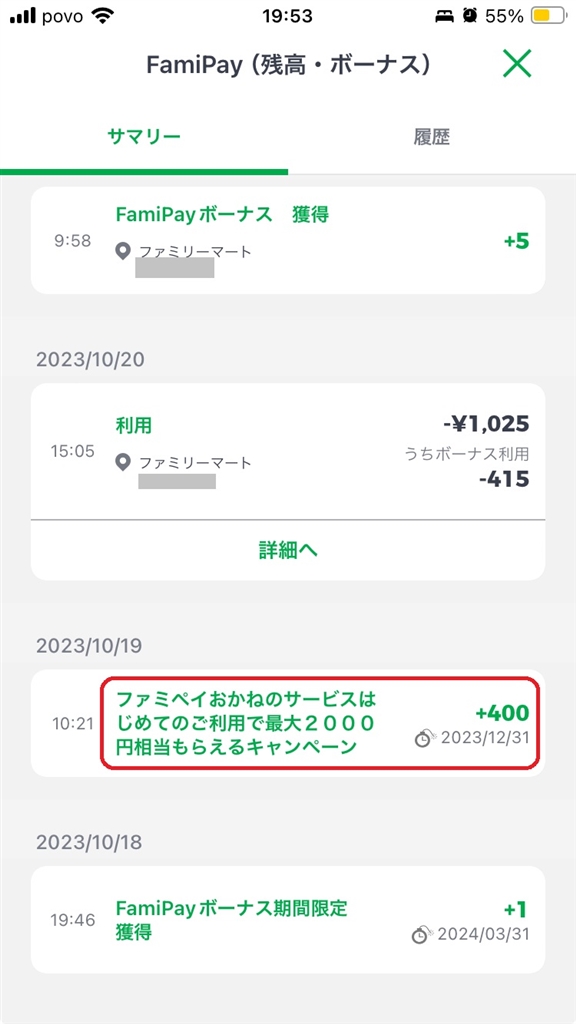This screenshot has width=576, height=1024.
Task: Tap the +400 bonus amount
Action: coord(502,713)
